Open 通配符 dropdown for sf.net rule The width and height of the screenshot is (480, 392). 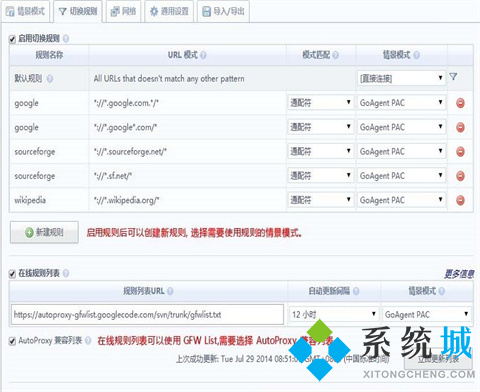point(320,176)
